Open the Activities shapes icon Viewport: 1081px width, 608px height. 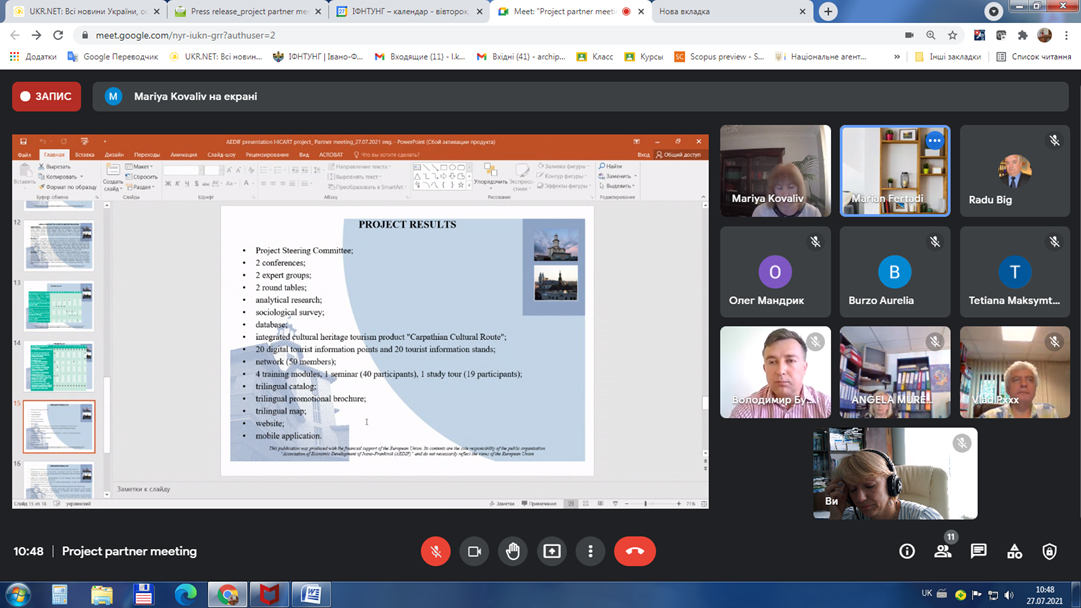[x=1014, y=551]
